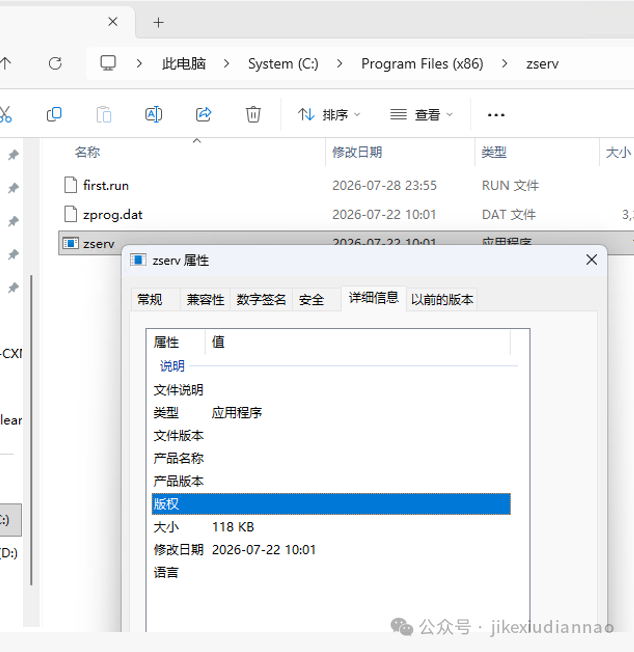634x652 pixels.
Task: Click the Paste clipboard icon
Action: click(104, 114)
